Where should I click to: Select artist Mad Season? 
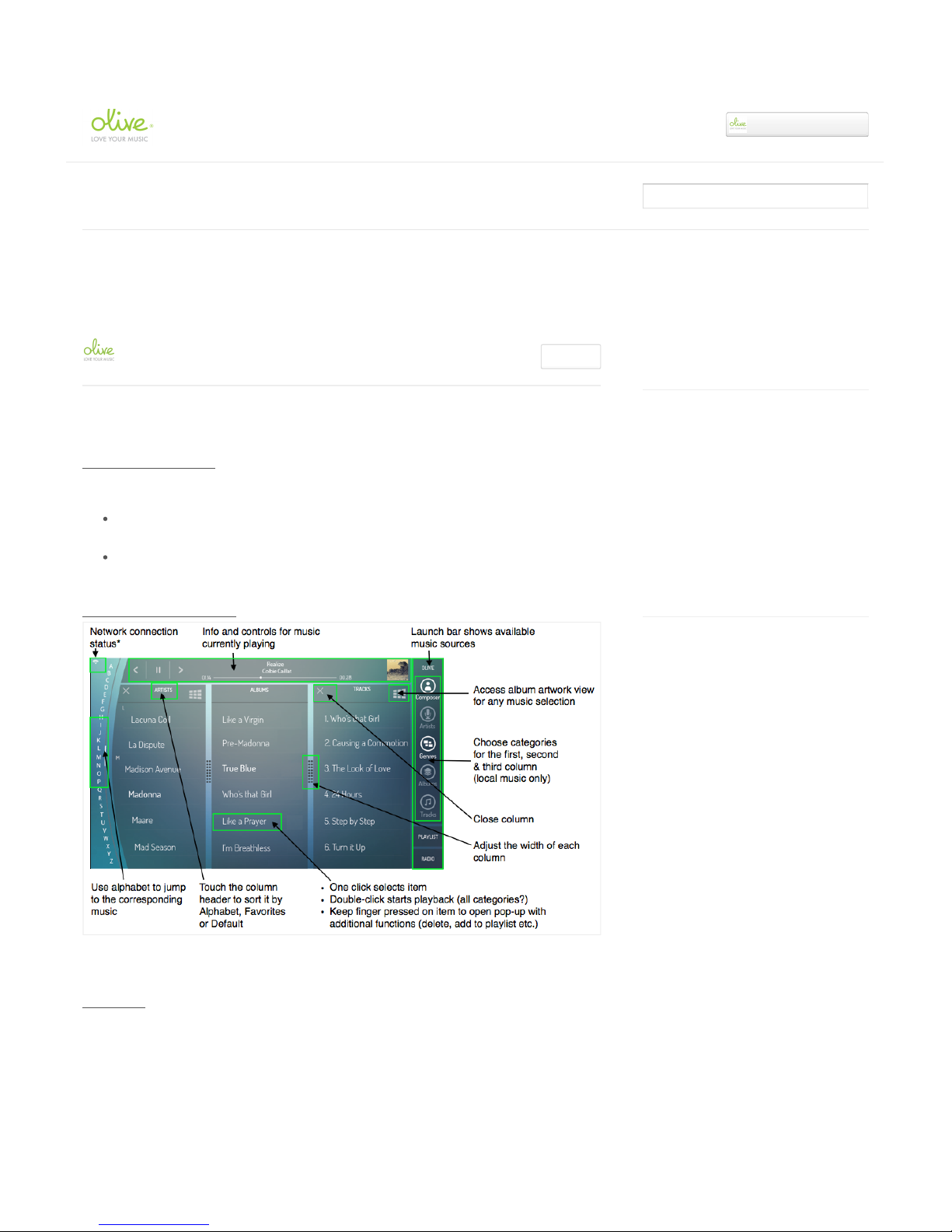click(x=155, y=847)
